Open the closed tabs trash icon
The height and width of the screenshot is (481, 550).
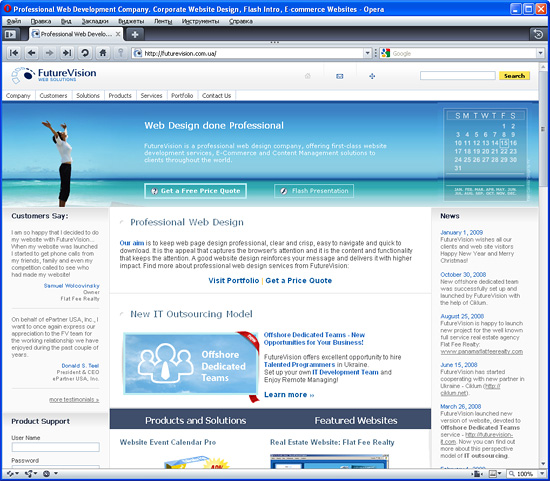pyautogui.click(x=538, y=34)
